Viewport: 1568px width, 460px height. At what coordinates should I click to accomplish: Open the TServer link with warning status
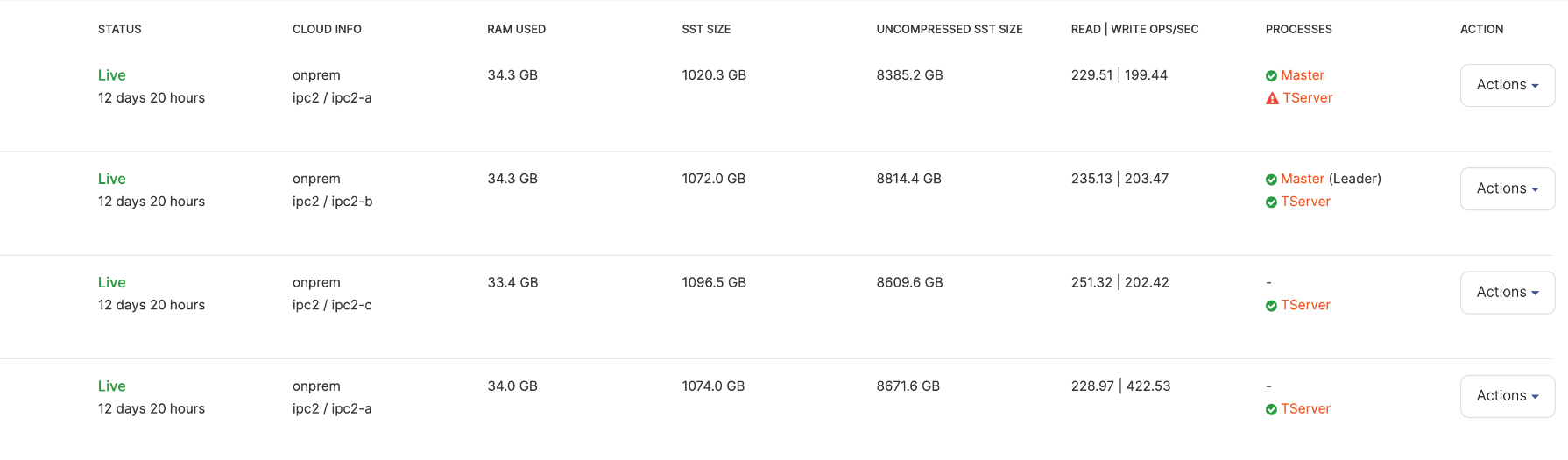pos(1308,98)
